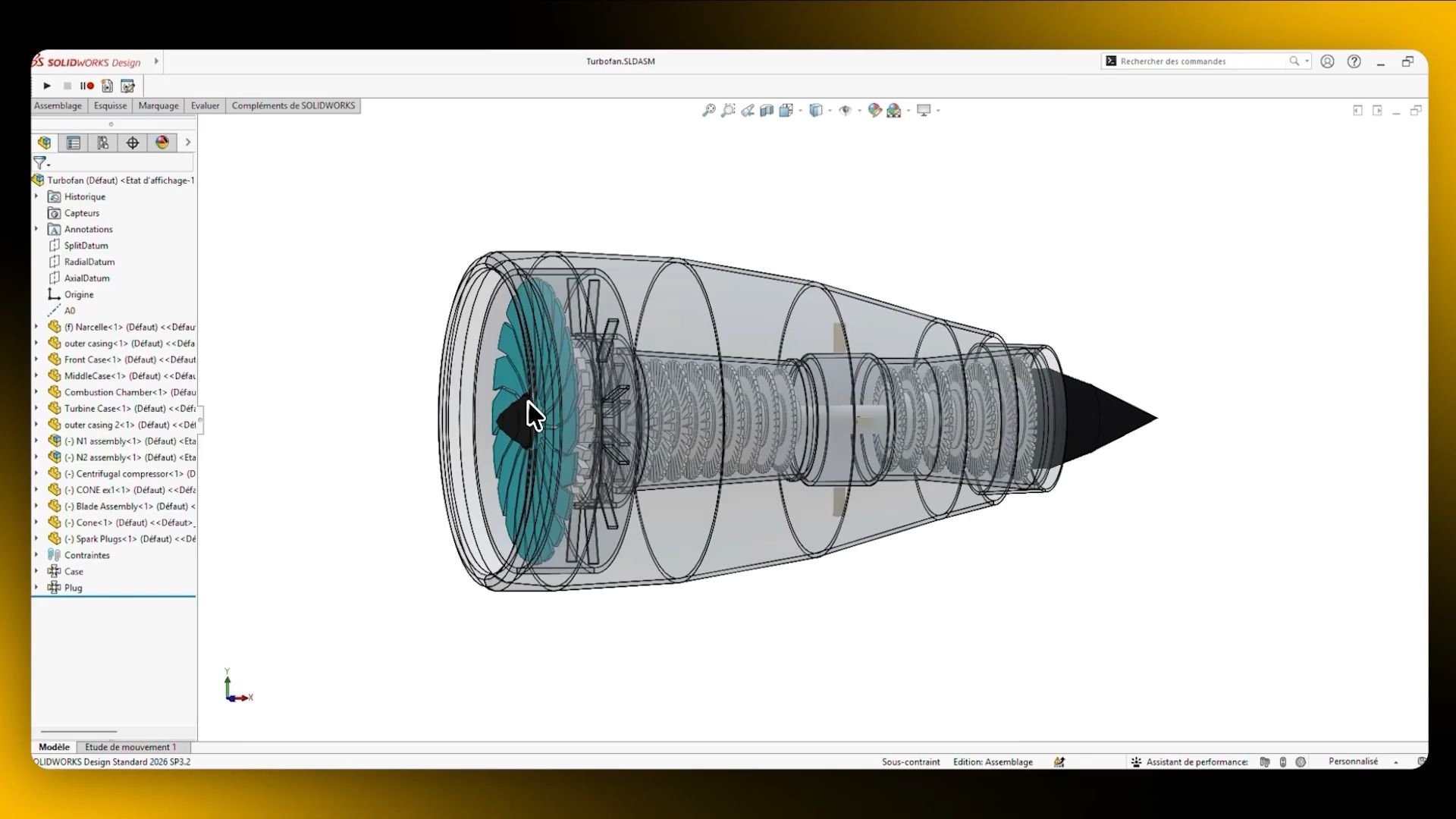
Task: Click Previous View icon in view toolbar
Action: (x=748, y=111)
